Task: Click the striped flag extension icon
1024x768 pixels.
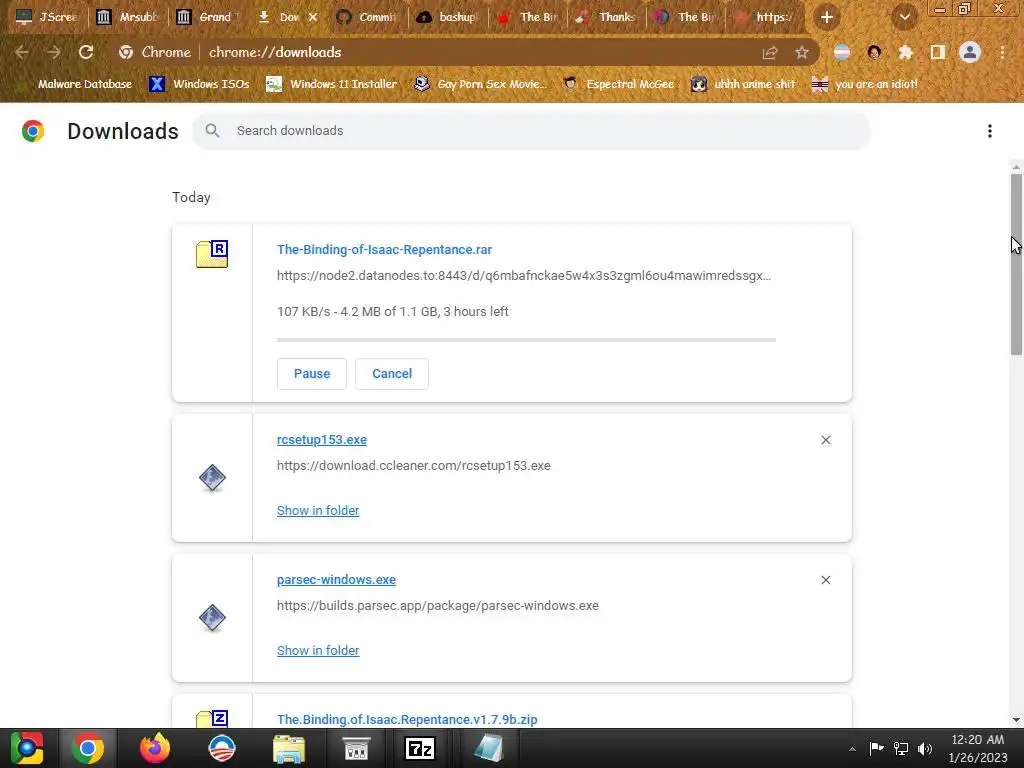Action: 842,52
